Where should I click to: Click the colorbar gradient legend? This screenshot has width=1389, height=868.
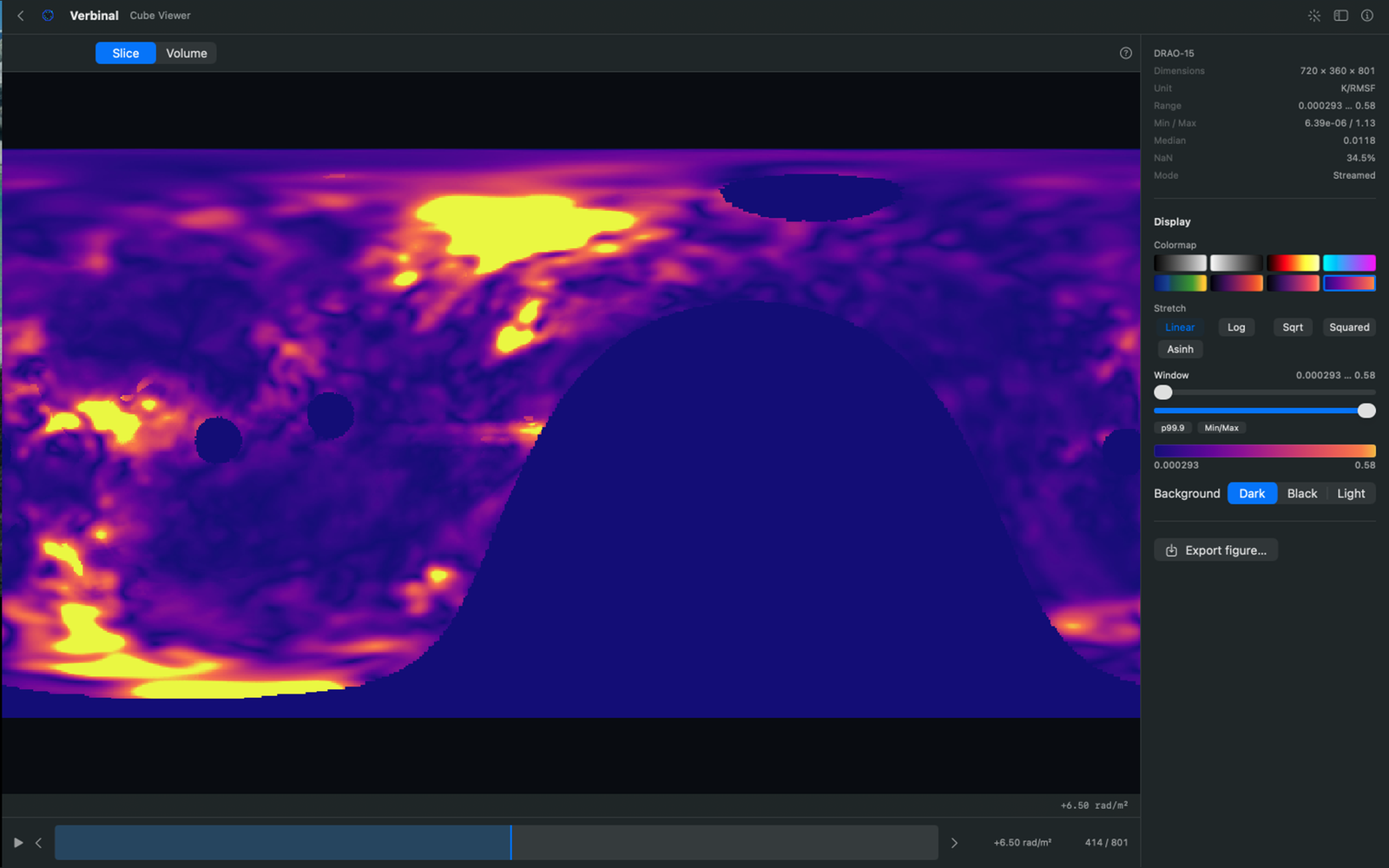1265,450
